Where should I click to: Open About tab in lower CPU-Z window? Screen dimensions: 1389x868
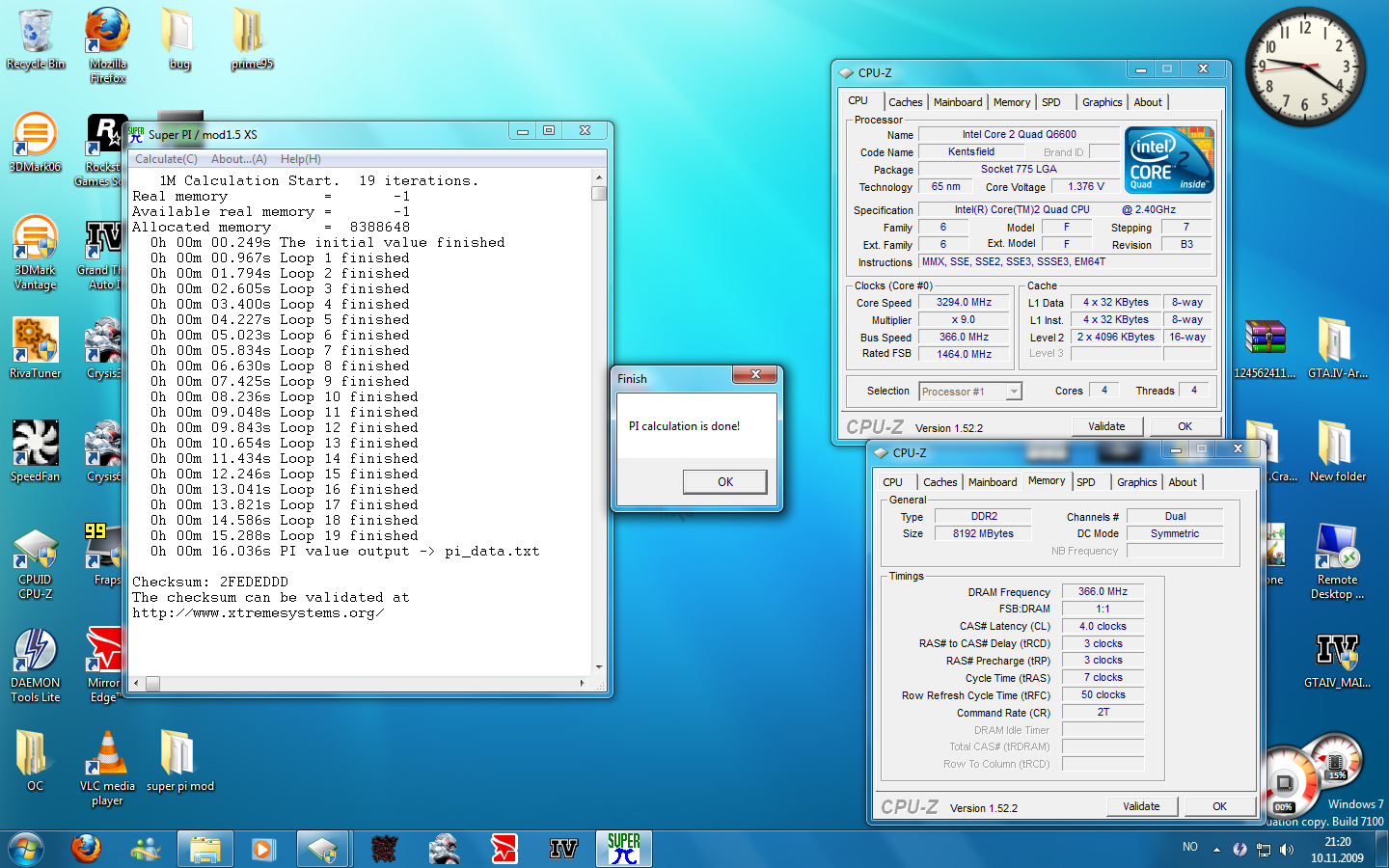click(x=1183, y=482)
